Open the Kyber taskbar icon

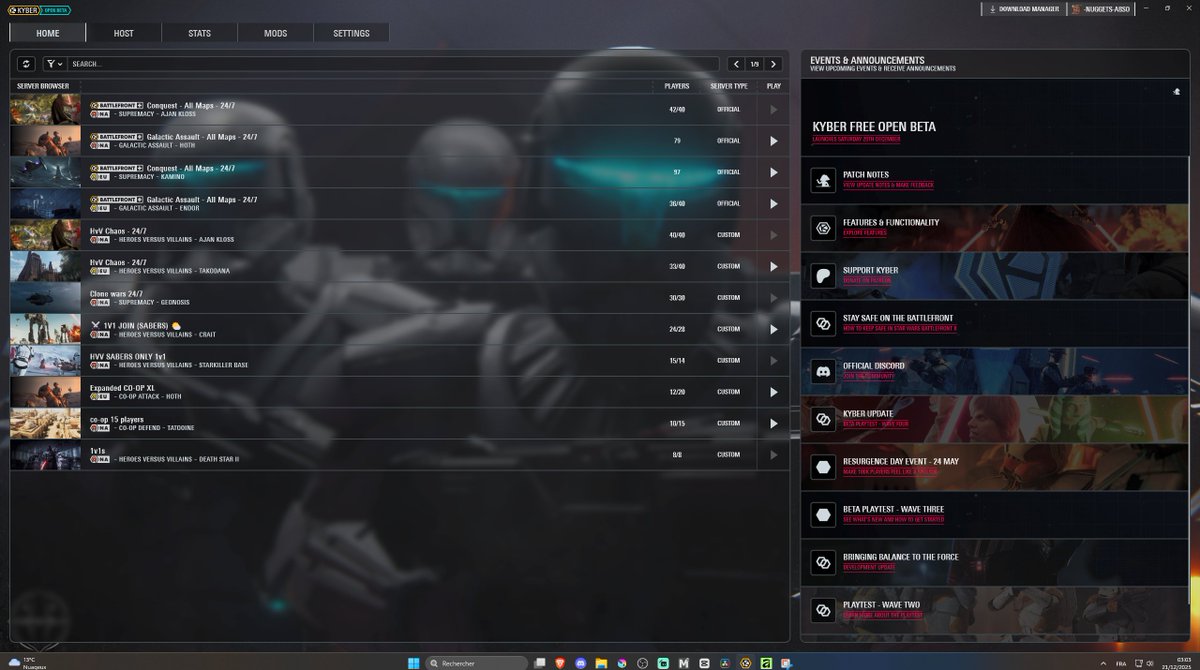[x=745, y=662]
